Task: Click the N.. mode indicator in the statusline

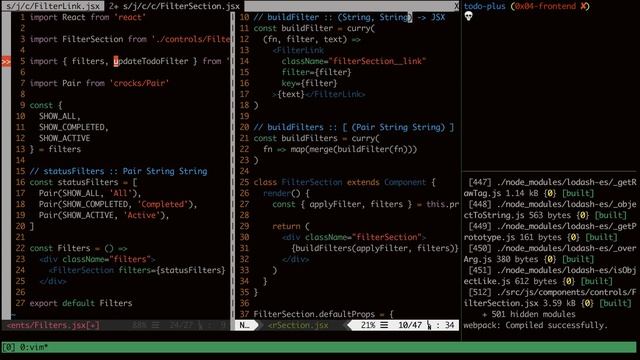Action: click(245, 325)
